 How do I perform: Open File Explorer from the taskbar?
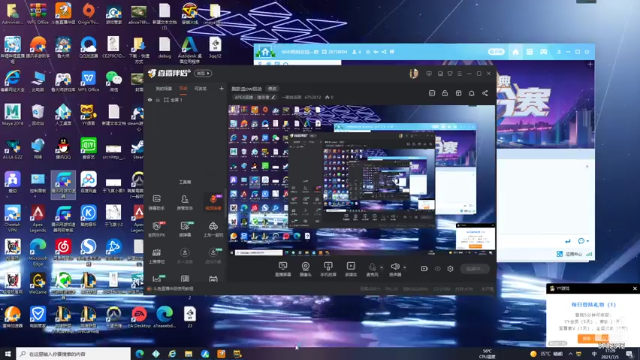[x=188, y=353]
